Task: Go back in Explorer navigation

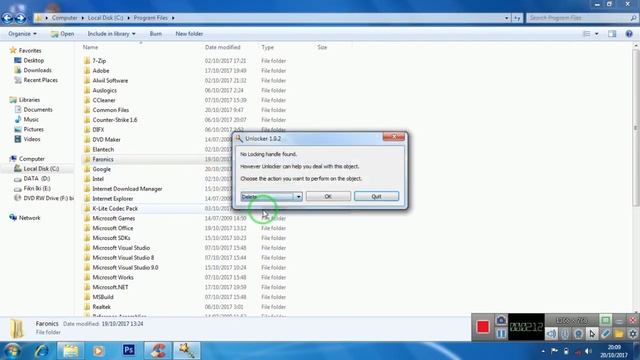Action: [x=8, y=18]
